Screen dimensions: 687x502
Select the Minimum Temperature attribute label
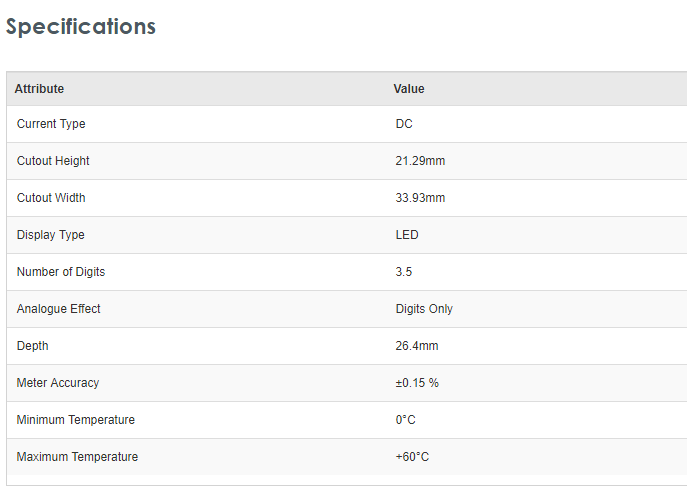pyautogui.click(x=76, y=420)
